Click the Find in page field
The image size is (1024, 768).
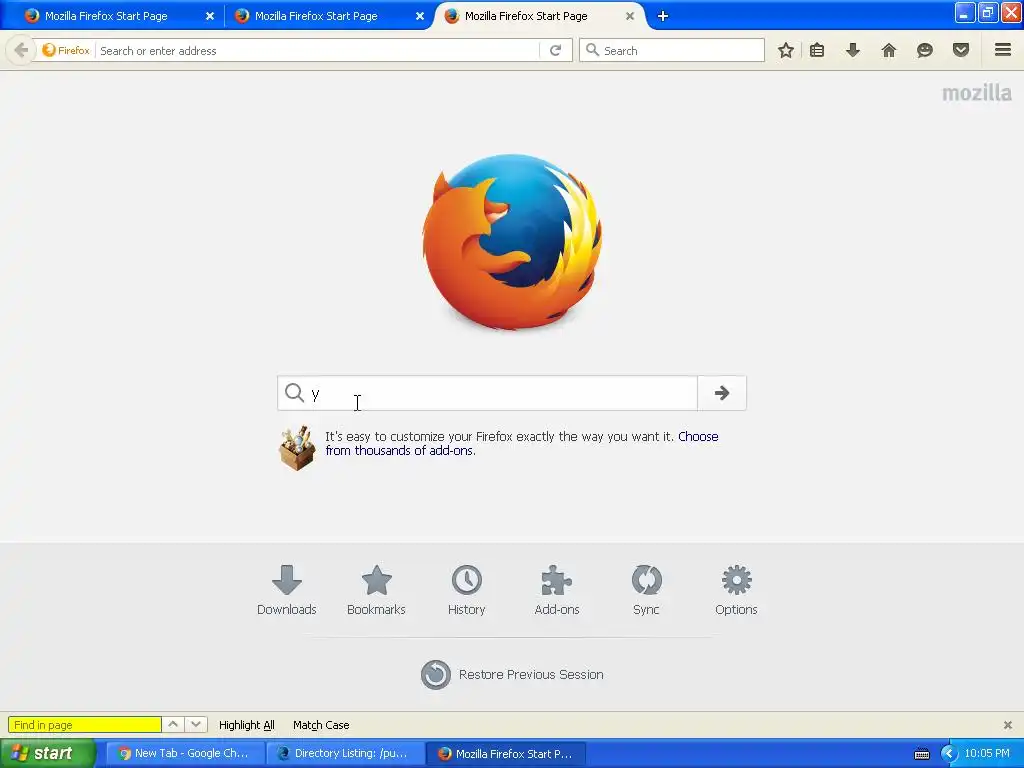(x=85, y=725)
